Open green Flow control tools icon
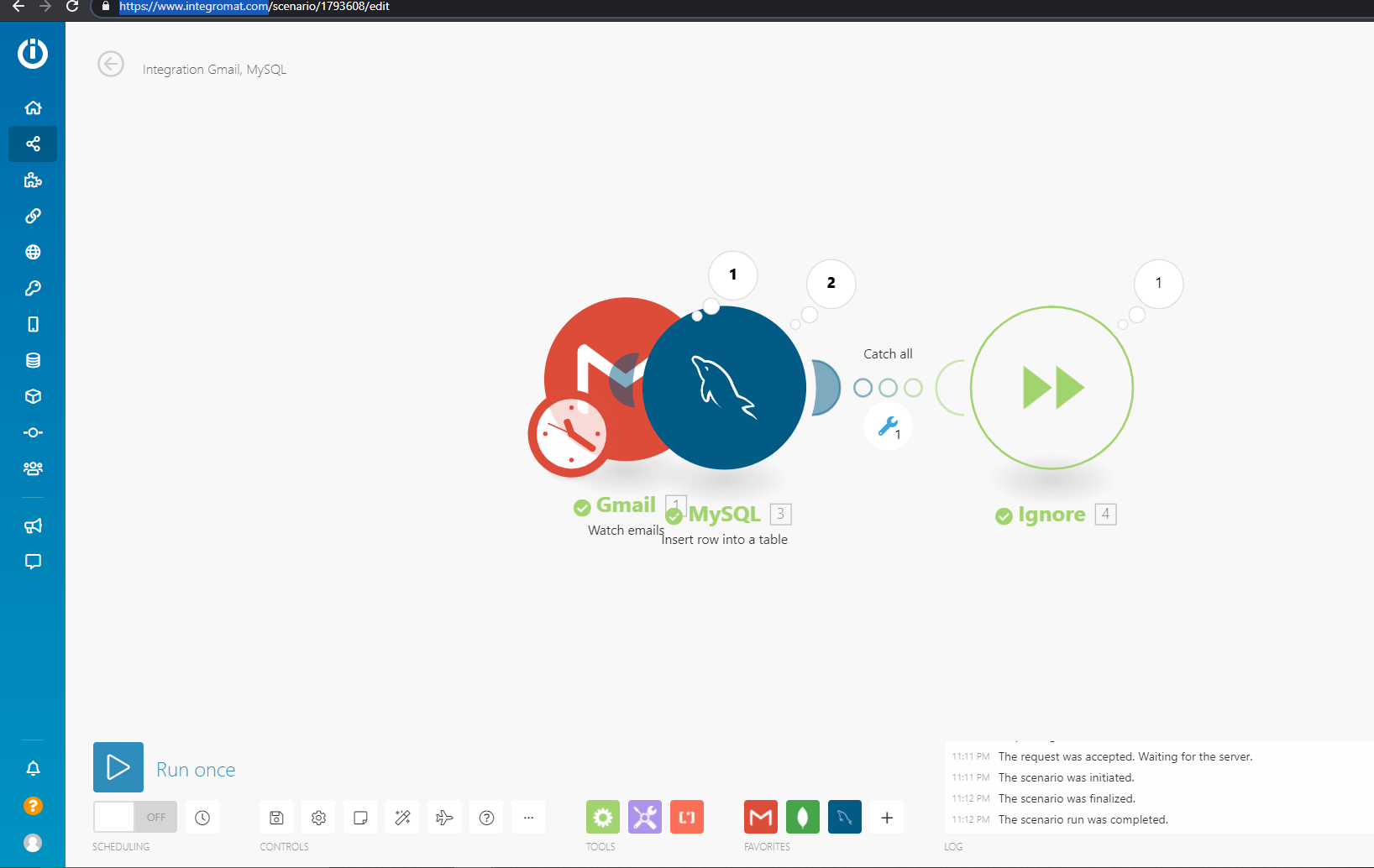Screen dimensions: 1374x868 click(603, 817)
